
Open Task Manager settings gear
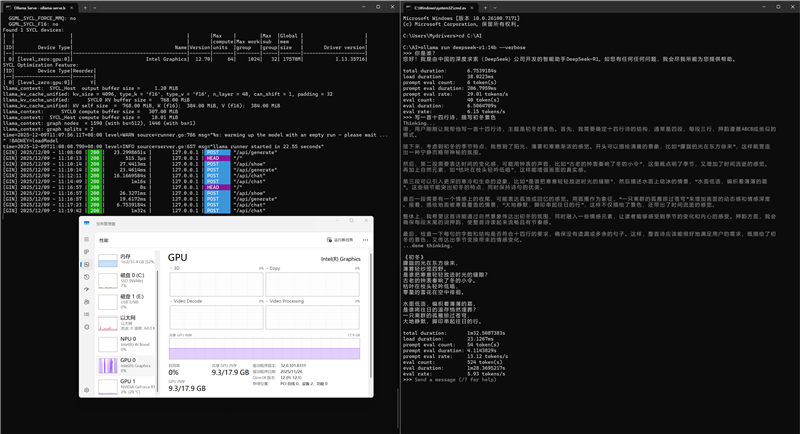coord(86,390)
